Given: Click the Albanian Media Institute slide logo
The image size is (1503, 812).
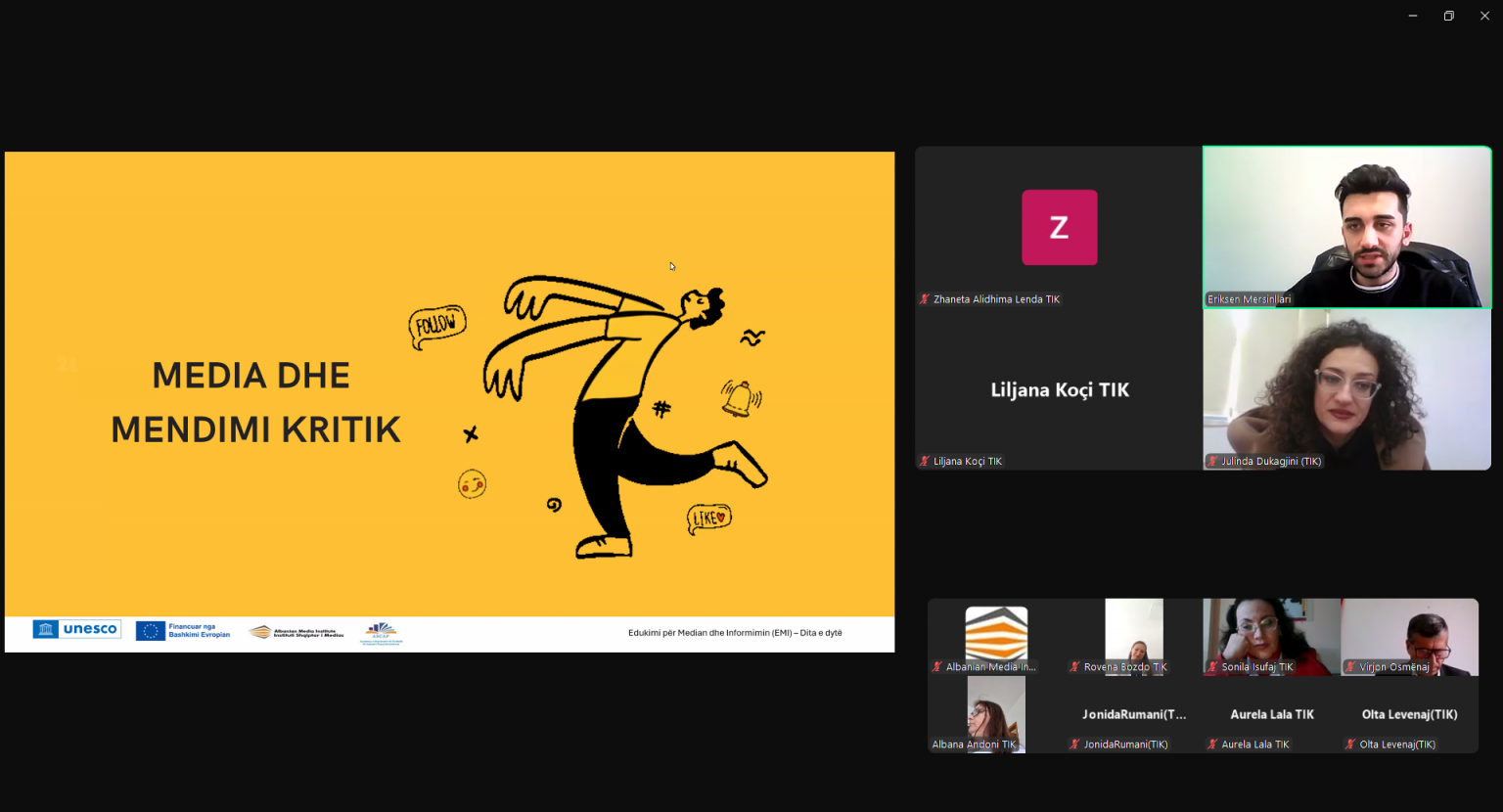Looking at the screenshot, I should [x=296, y=632].
